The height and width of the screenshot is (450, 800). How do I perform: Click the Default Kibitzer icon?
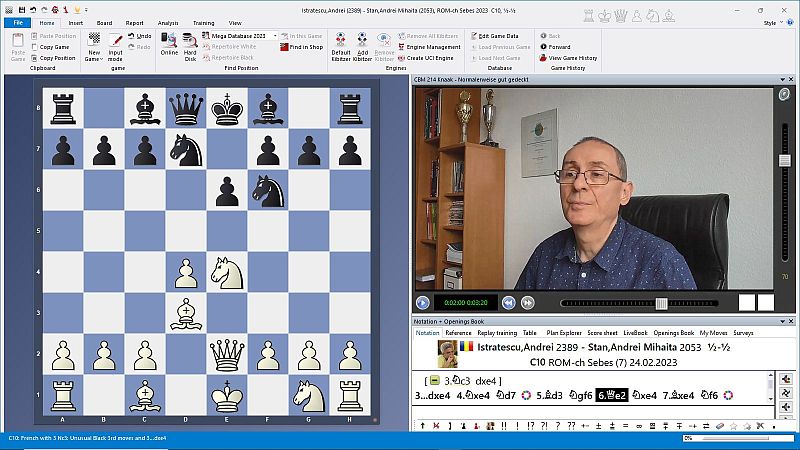(x=340, y=44)
